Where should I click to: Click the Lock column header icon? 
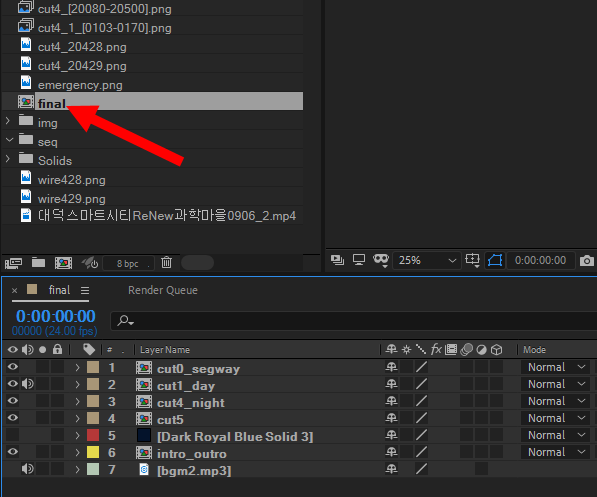point(57,349)
